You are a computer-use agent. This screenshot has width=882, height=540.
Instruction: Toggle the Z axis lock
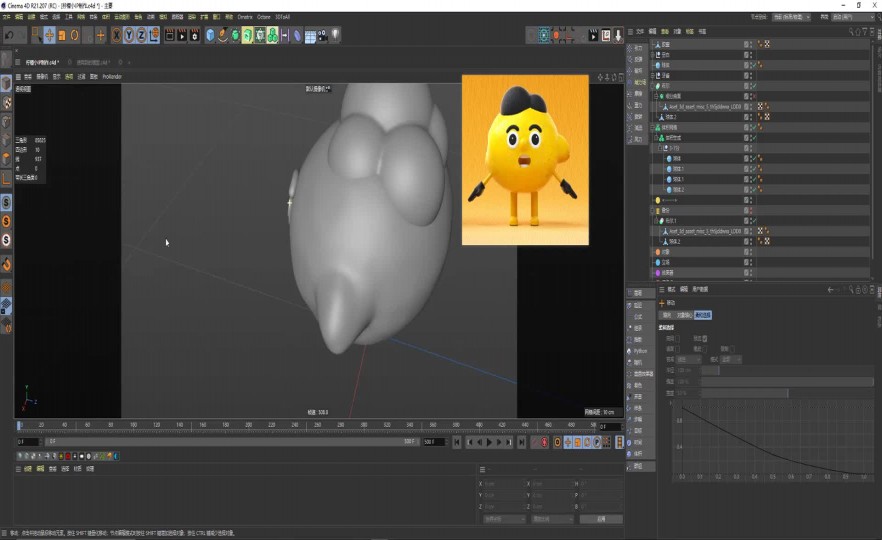(x=141, y=35)
